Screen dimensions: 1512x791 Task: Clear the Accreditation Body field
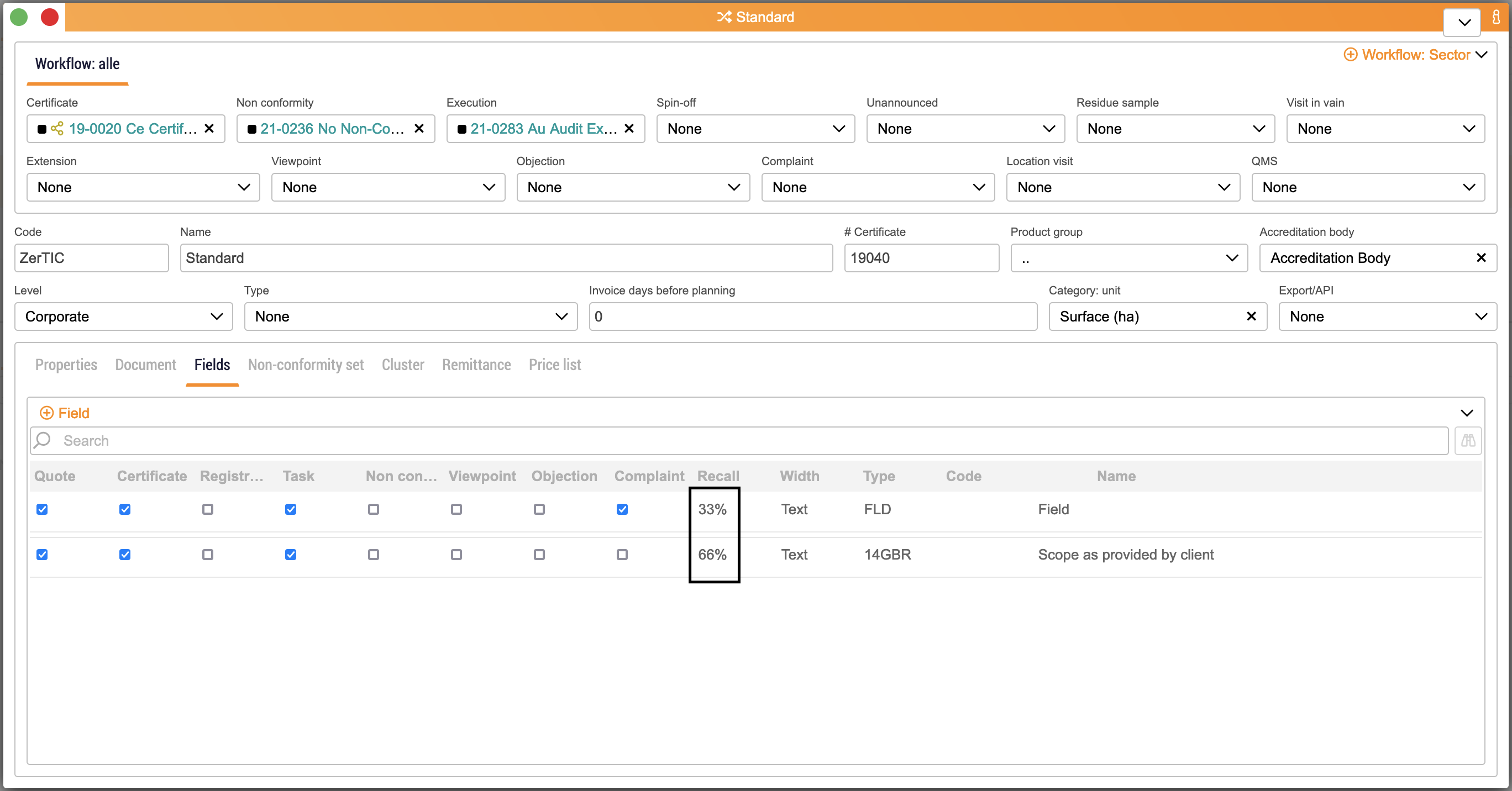pos(1481,257)
